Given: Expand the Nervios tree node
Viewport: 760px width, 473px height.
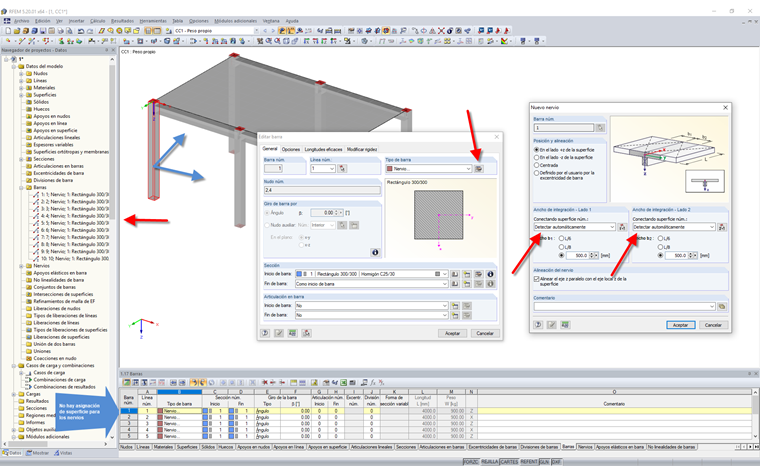Looking at the screenshot, I should click(21, 266).
